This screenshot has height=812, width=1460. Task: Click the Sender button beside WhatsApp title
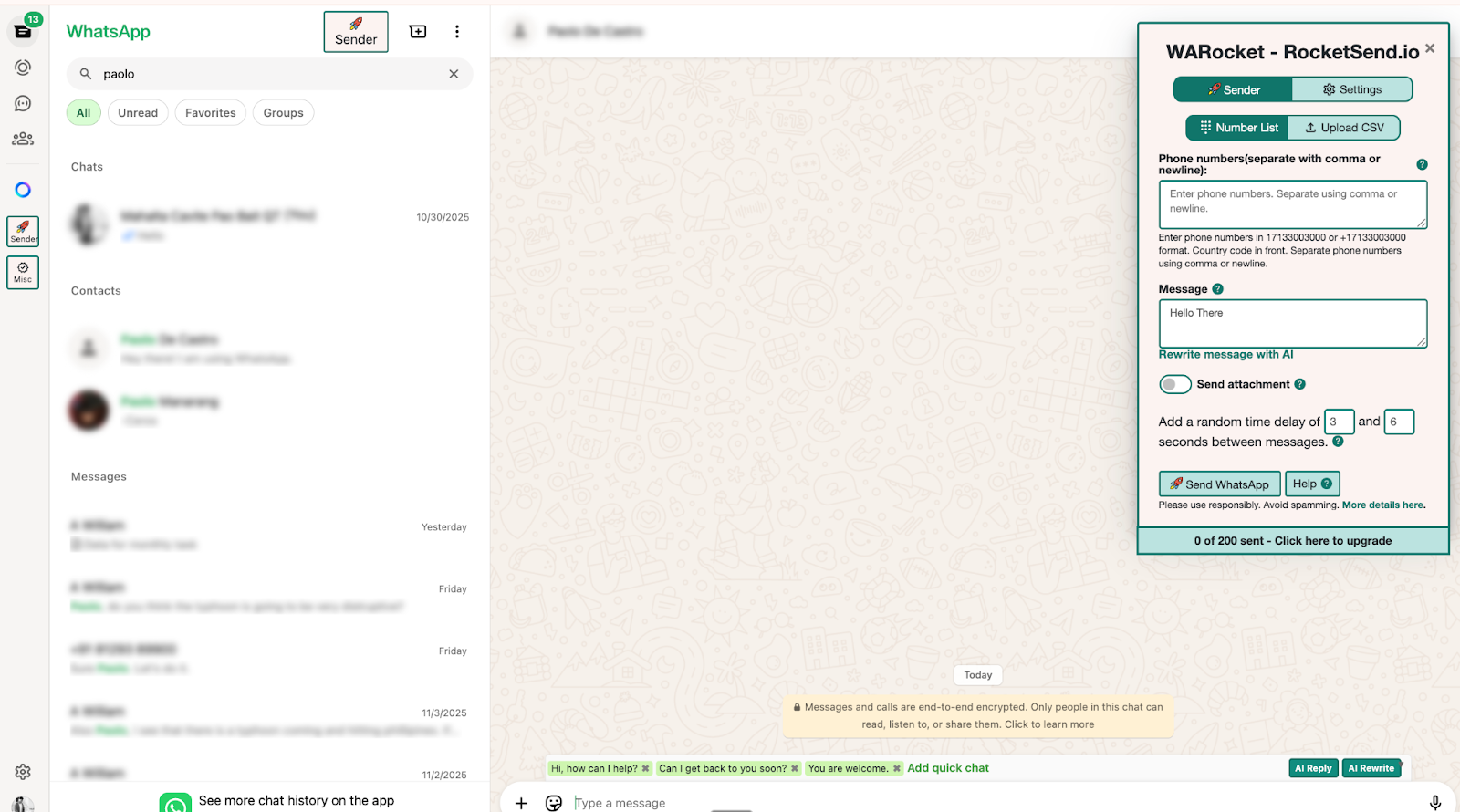[x=356, y=32]
